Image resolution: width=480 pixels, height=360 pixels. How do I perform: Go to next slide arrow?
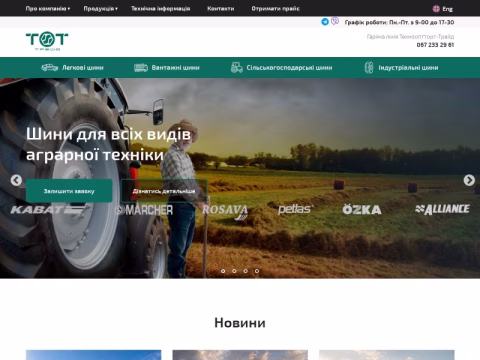point(469,180)
